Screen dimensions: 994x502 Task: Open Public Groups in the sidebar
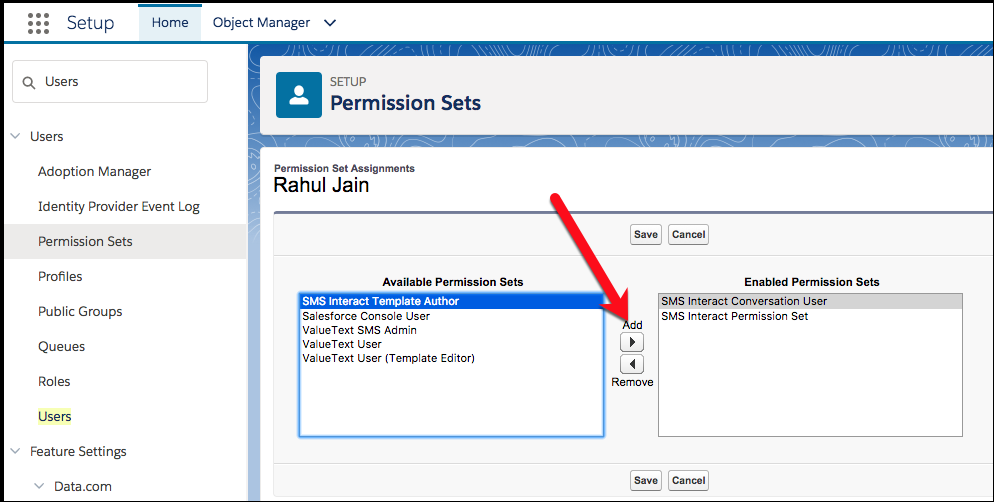[x=80, y=311]
